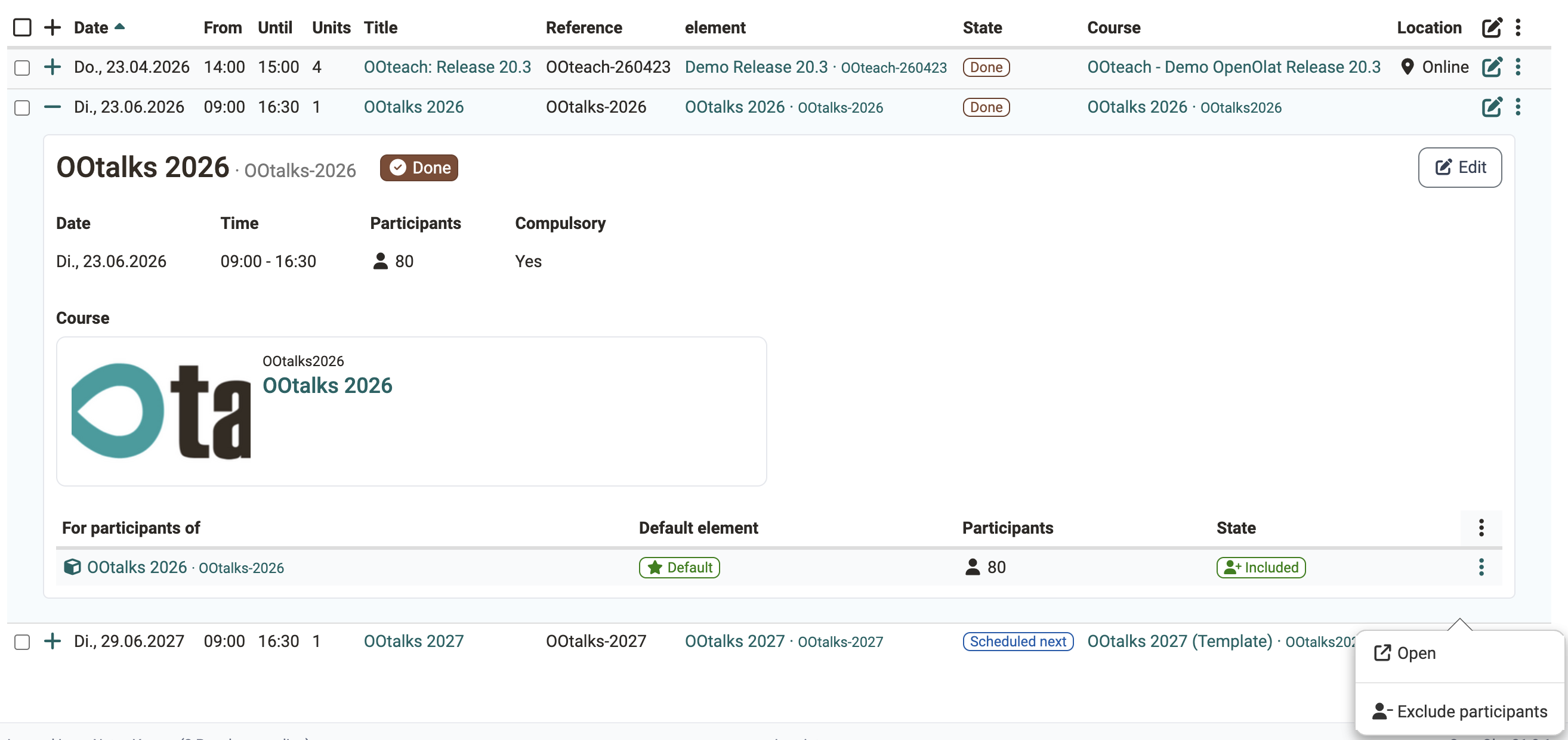Image resolution: width=1568 pixels, height=740 pixels.
Task: Open the OOtalks 2027 title link
Action: (413, 641)
